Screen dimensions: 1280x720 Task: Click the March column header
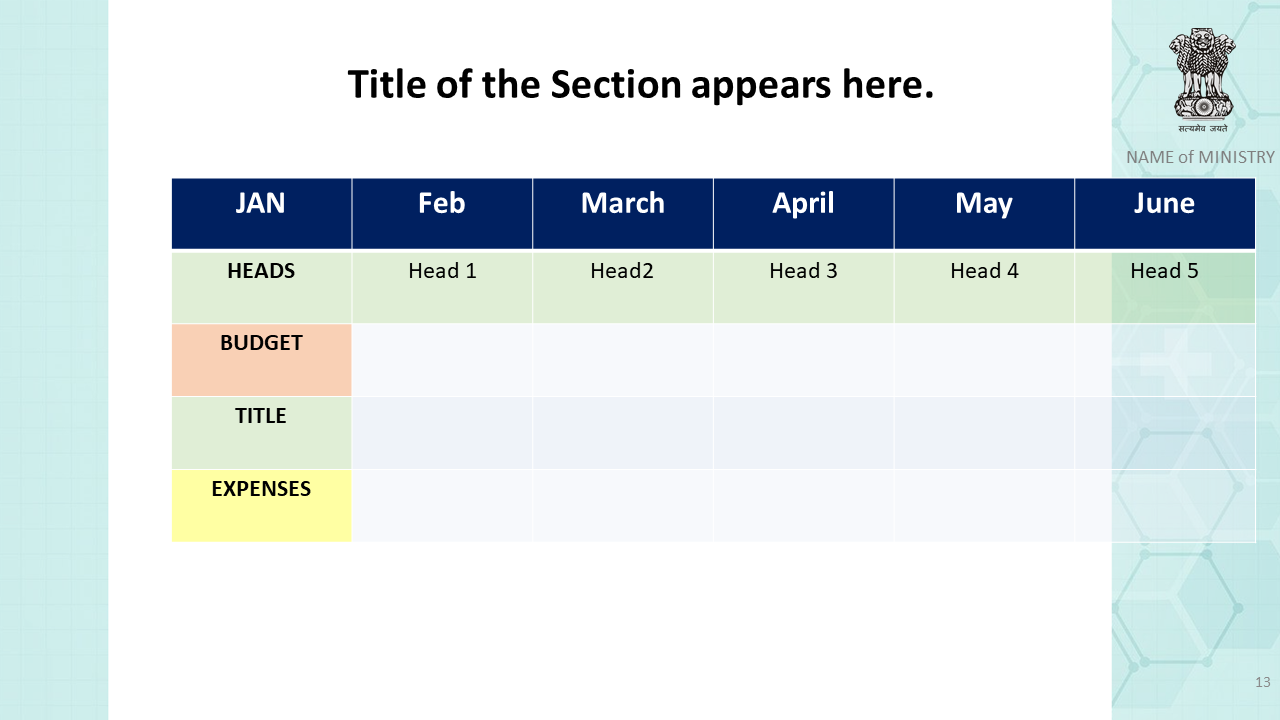pyautogui.click(x=623, y=213)
